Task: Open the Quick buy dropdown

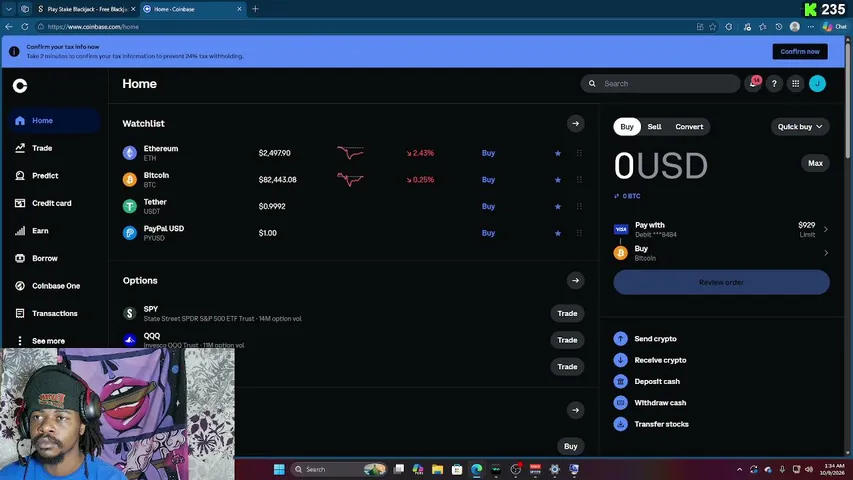Action: 800,127
